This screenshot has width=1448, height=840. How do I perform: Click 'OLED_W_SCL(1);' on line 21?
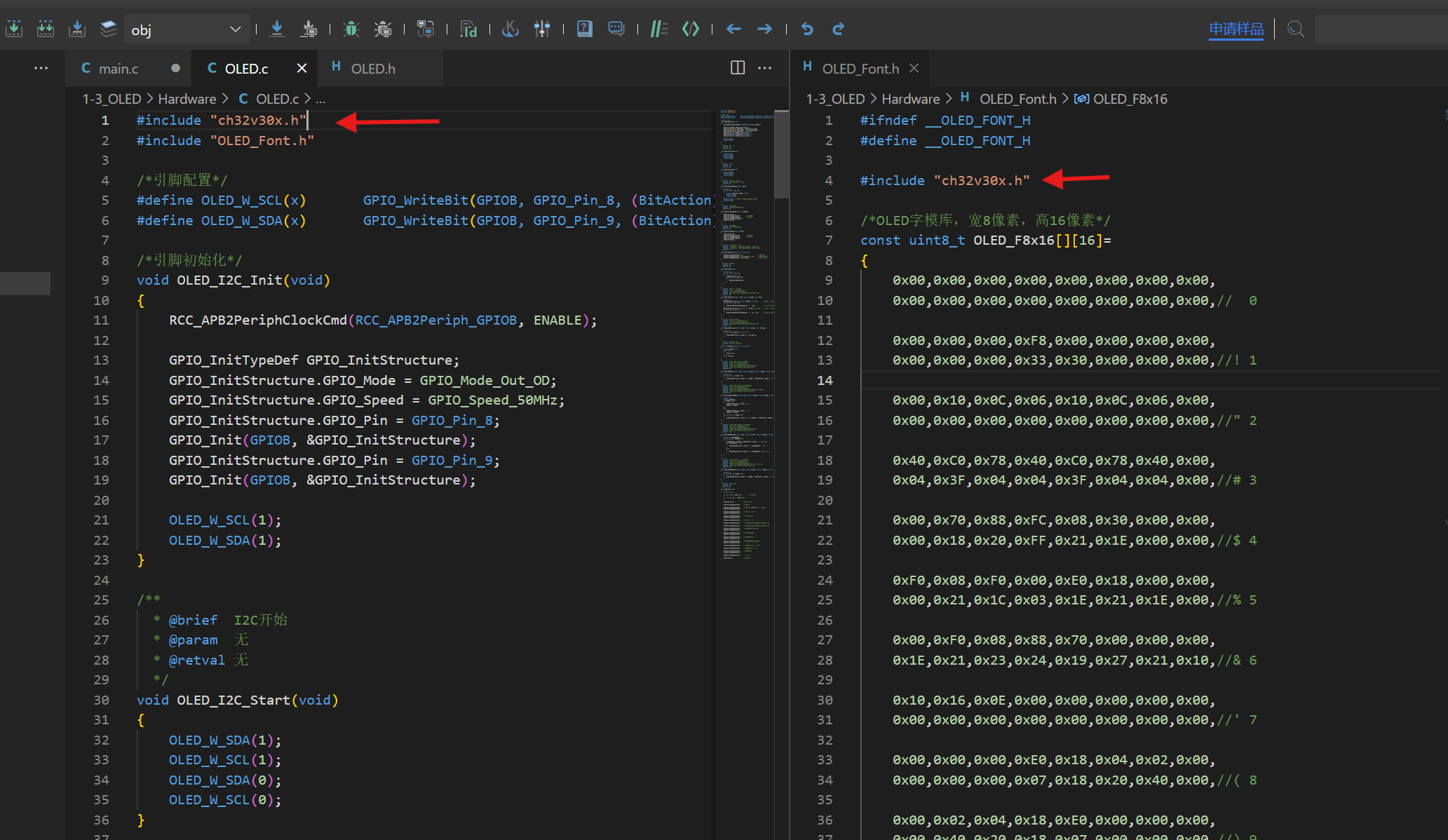(x=225, y=520)
